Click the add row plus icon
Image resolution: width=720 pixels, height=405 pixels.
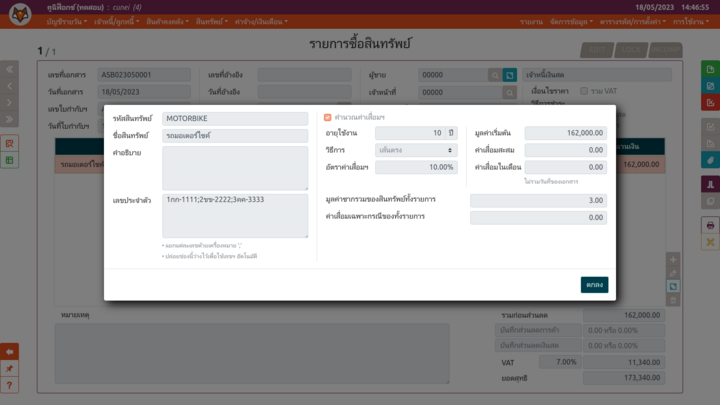tap(673, 260)
